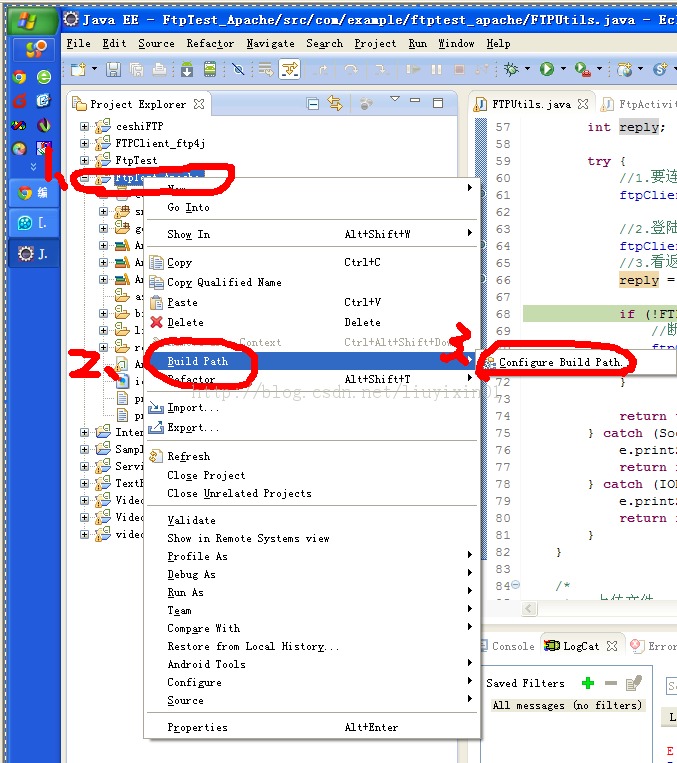The image size is (677, 763).
Task: Open Run As submenu in context menu
Action: pos(311,593)
